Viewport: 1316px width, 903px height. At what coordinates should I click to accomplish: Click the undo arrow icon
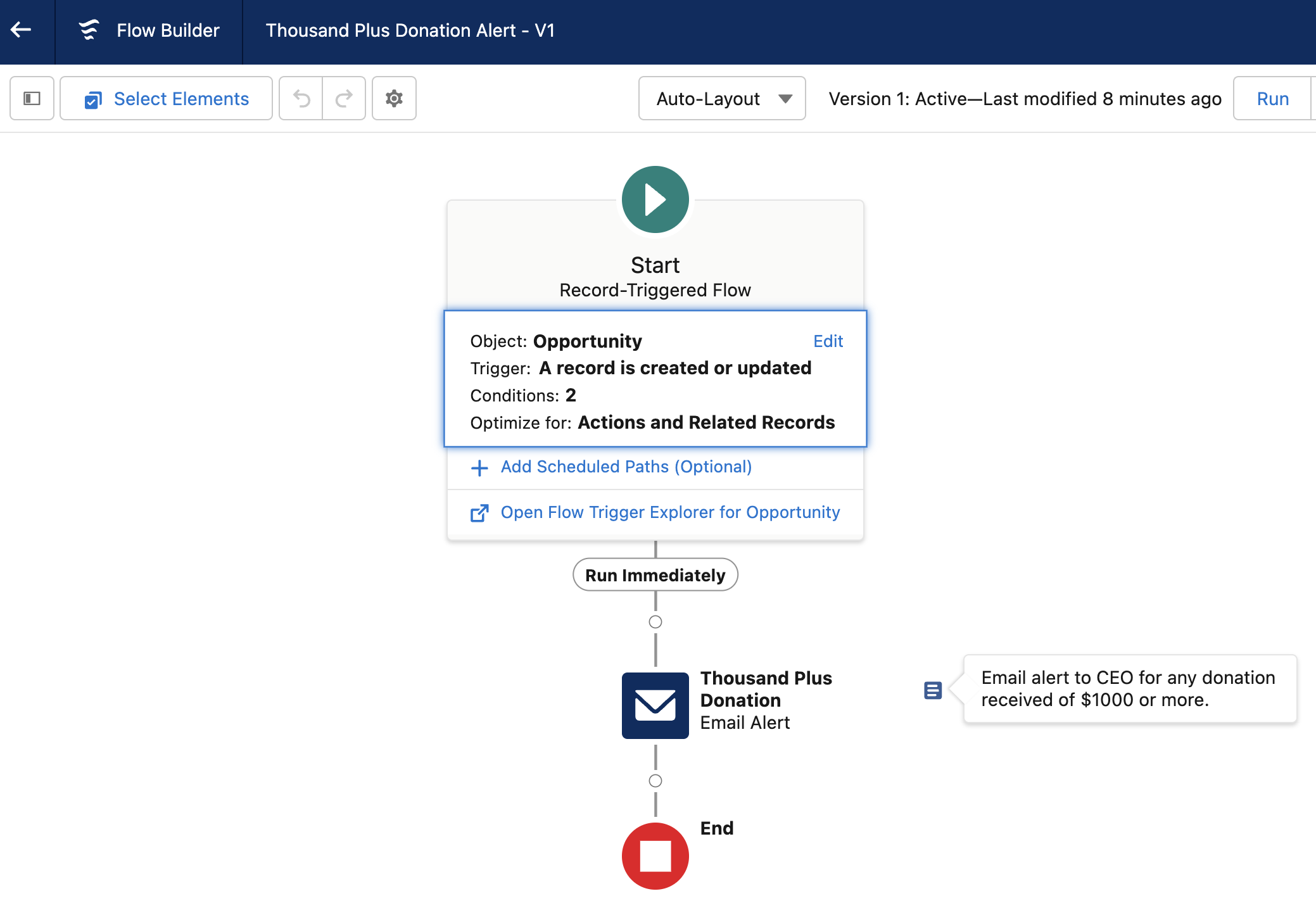tap(301, 99)
